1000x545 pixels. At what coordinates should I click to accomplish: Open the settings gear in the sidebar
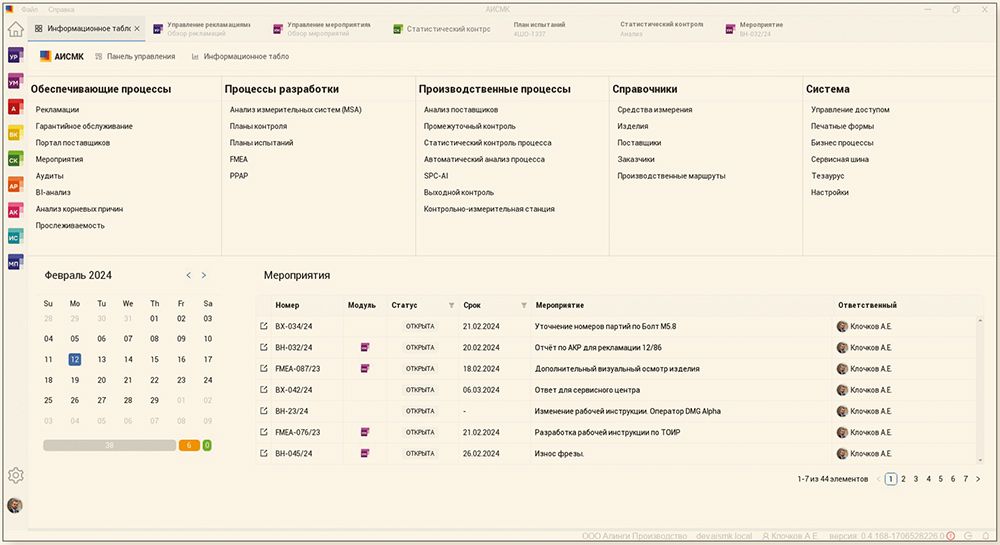tap(15, 476)
